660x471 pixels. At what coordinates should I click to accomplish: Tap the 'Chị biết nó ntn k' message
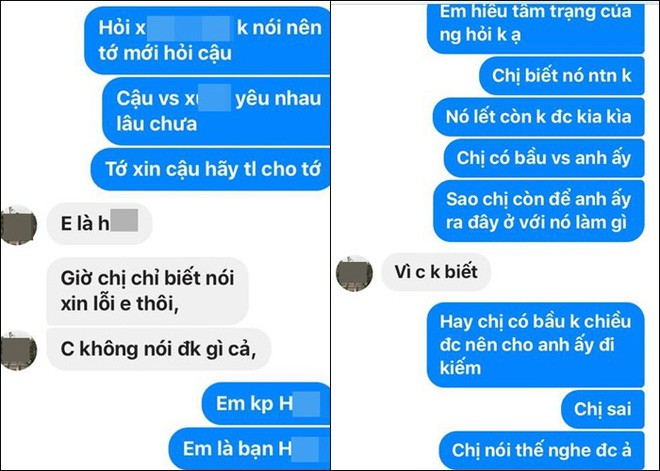tap(562, 76)
